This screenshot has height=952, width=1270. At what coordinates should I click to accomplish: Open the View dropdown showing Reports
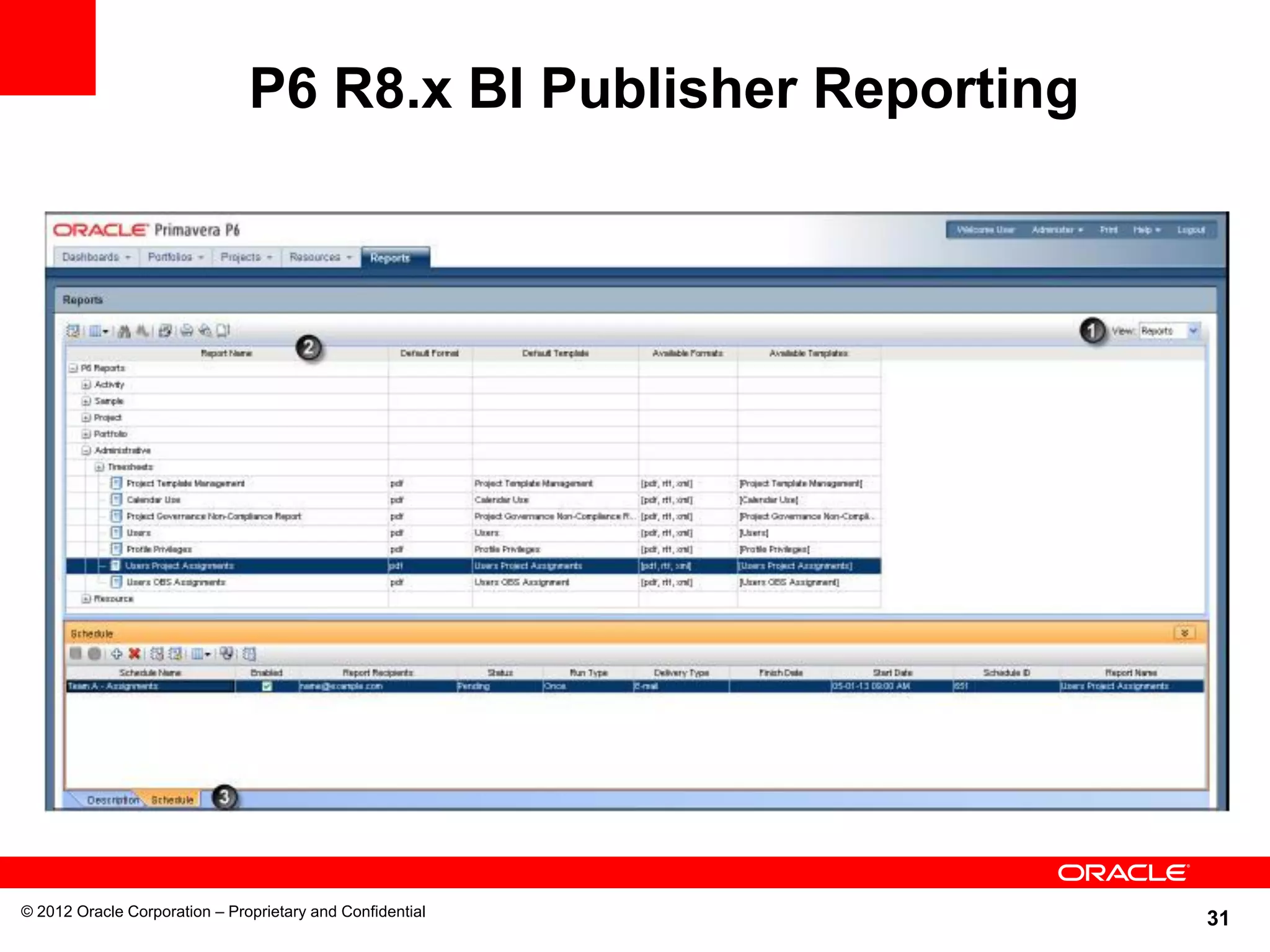click(1170, 331)
